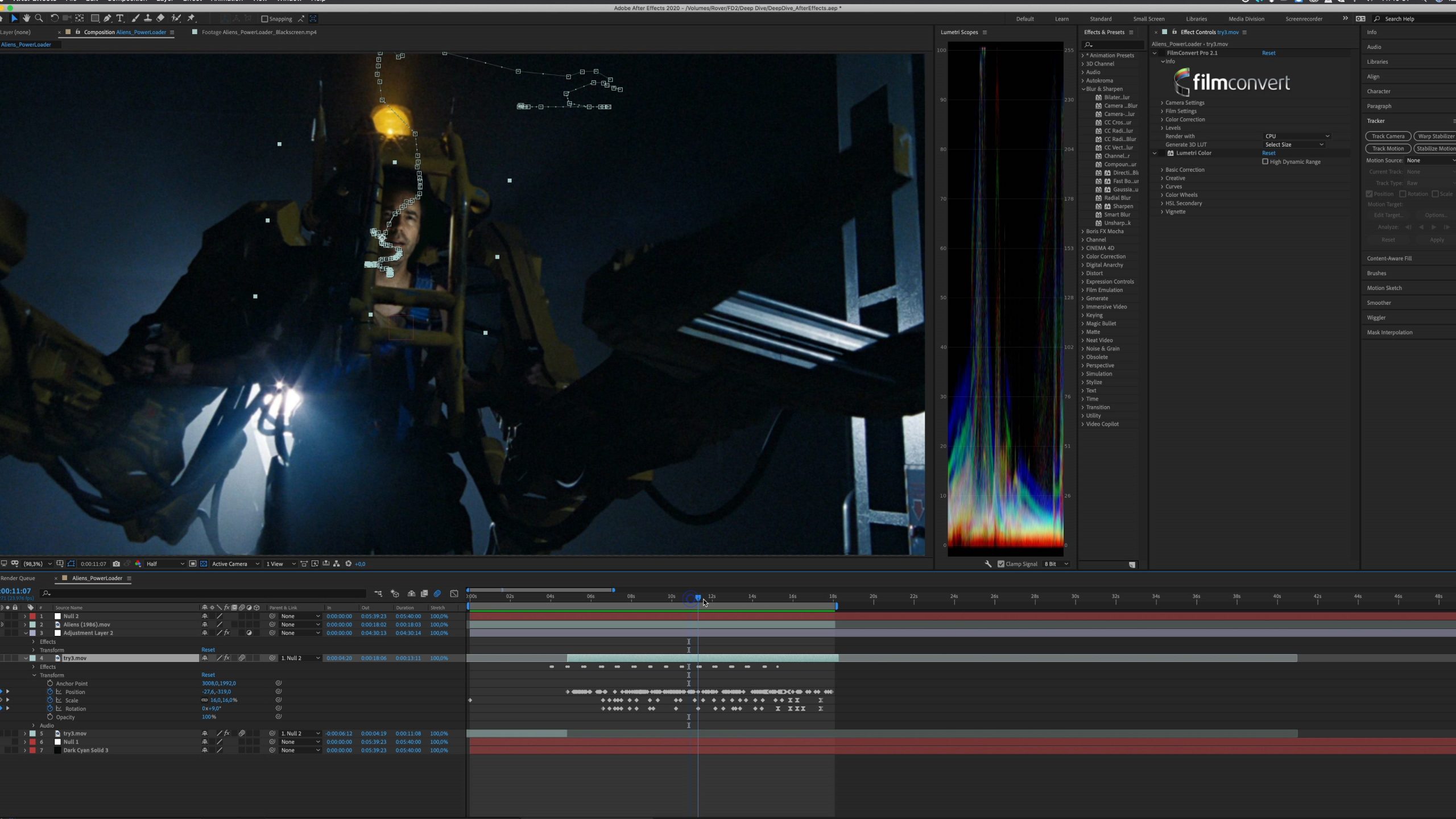This screenshot has width=1456, height=819.
Task: Click the timeline playhead marker
Action: click(x=698, y=598)
